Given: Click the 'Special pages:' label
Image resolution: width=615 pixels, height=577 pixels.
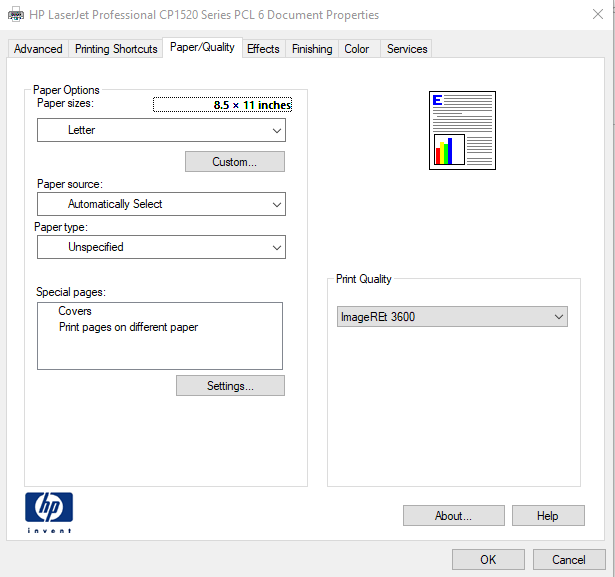Looking at the screenshot, I should (x=71, y=292).
